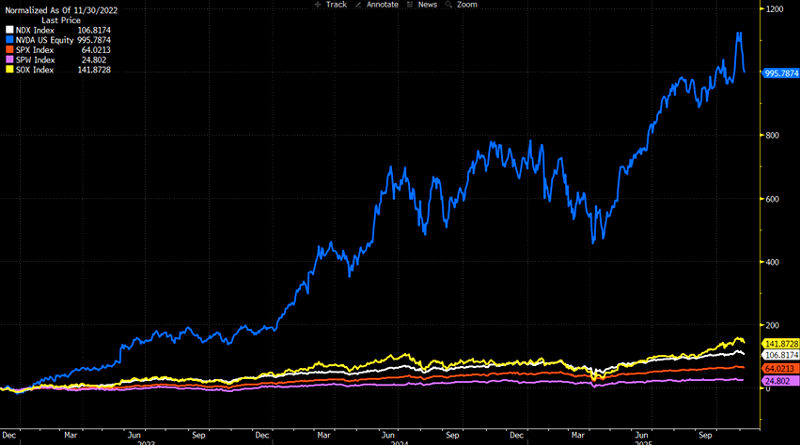Screen dimensions: 800x445
Task: Click the white 106.8174 tag on right axis
Action: click(x=779, y=355)
